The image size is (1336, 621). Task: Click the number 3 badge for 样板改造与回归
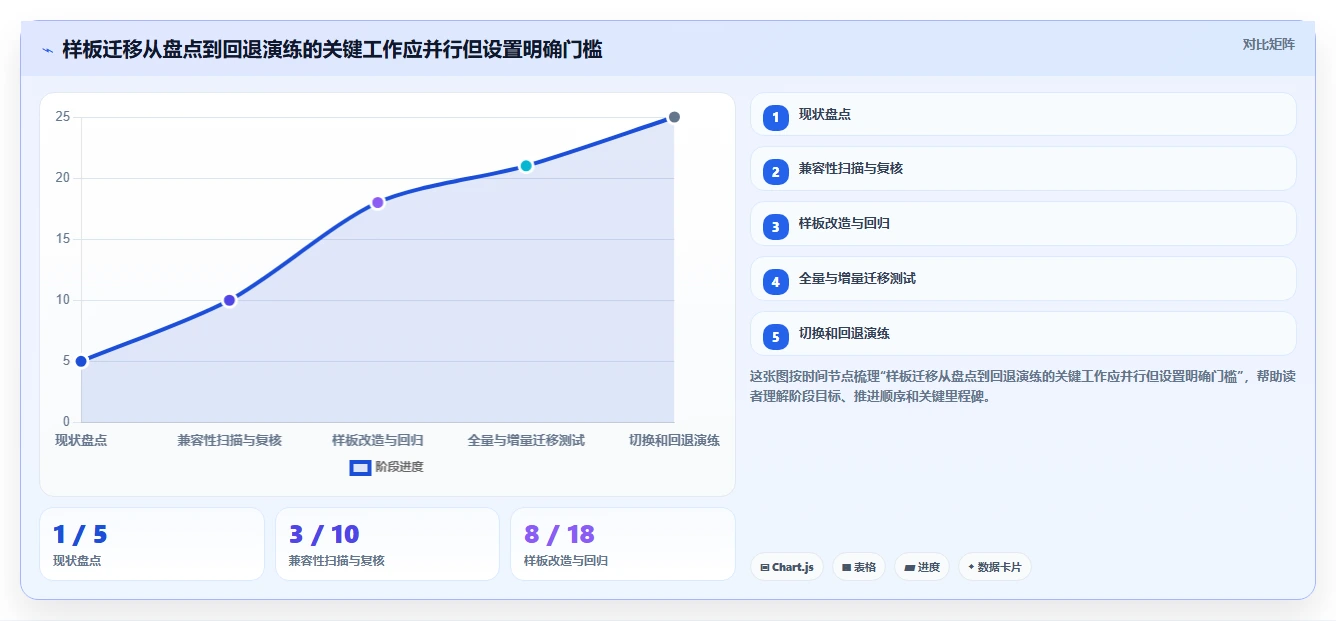pyautogui.click(x=775, y=227)
